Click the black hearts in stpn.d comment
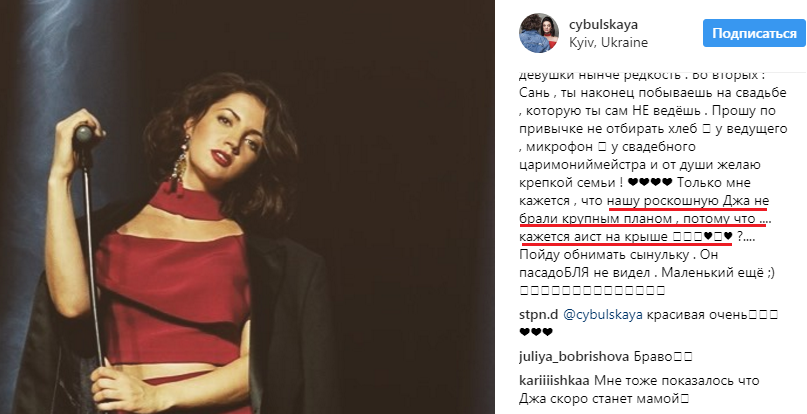Screen dimensions: 807x414 pos(536,333)
